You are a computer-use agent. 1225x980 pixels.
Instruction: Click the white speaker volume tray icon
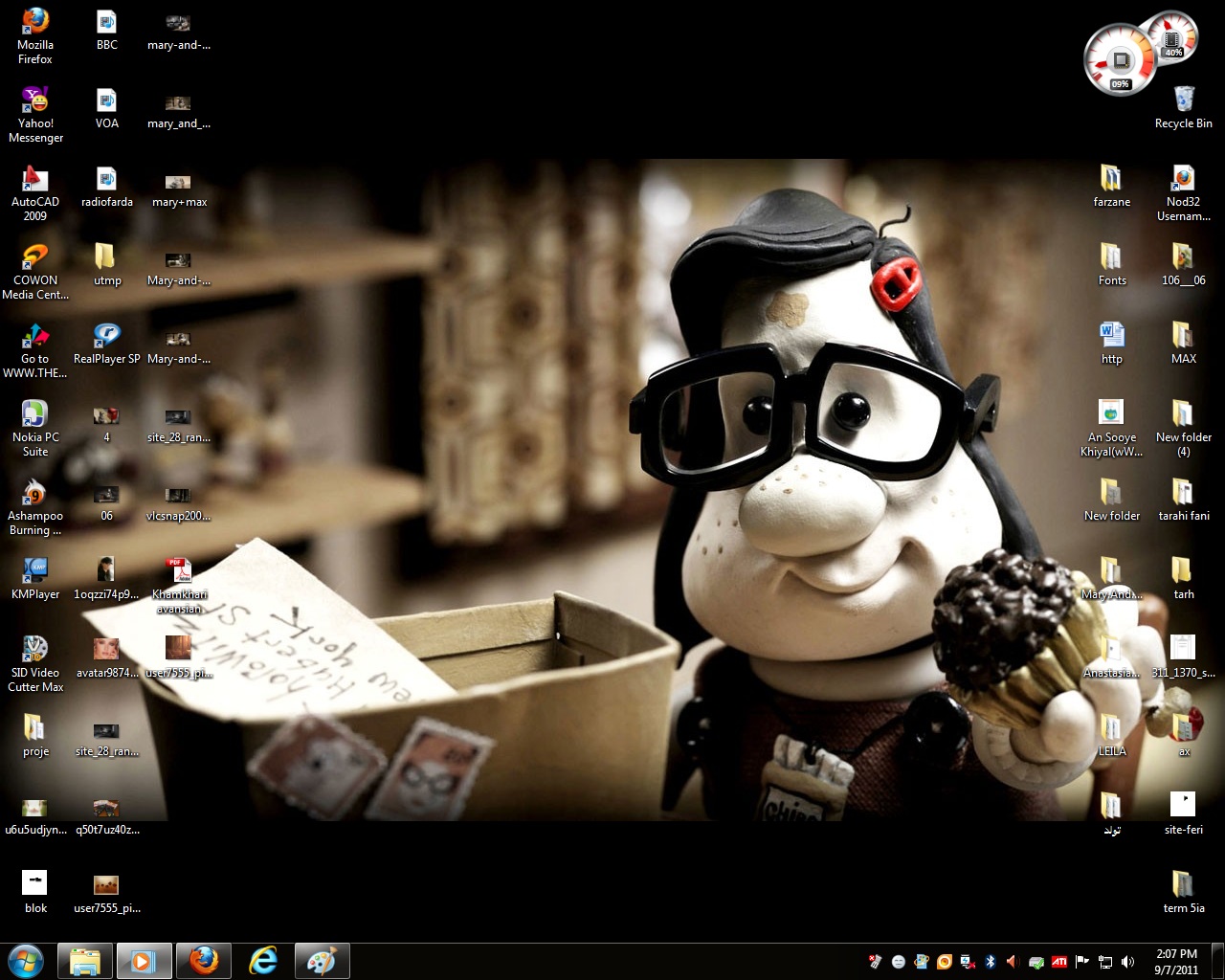[1128, 962]
